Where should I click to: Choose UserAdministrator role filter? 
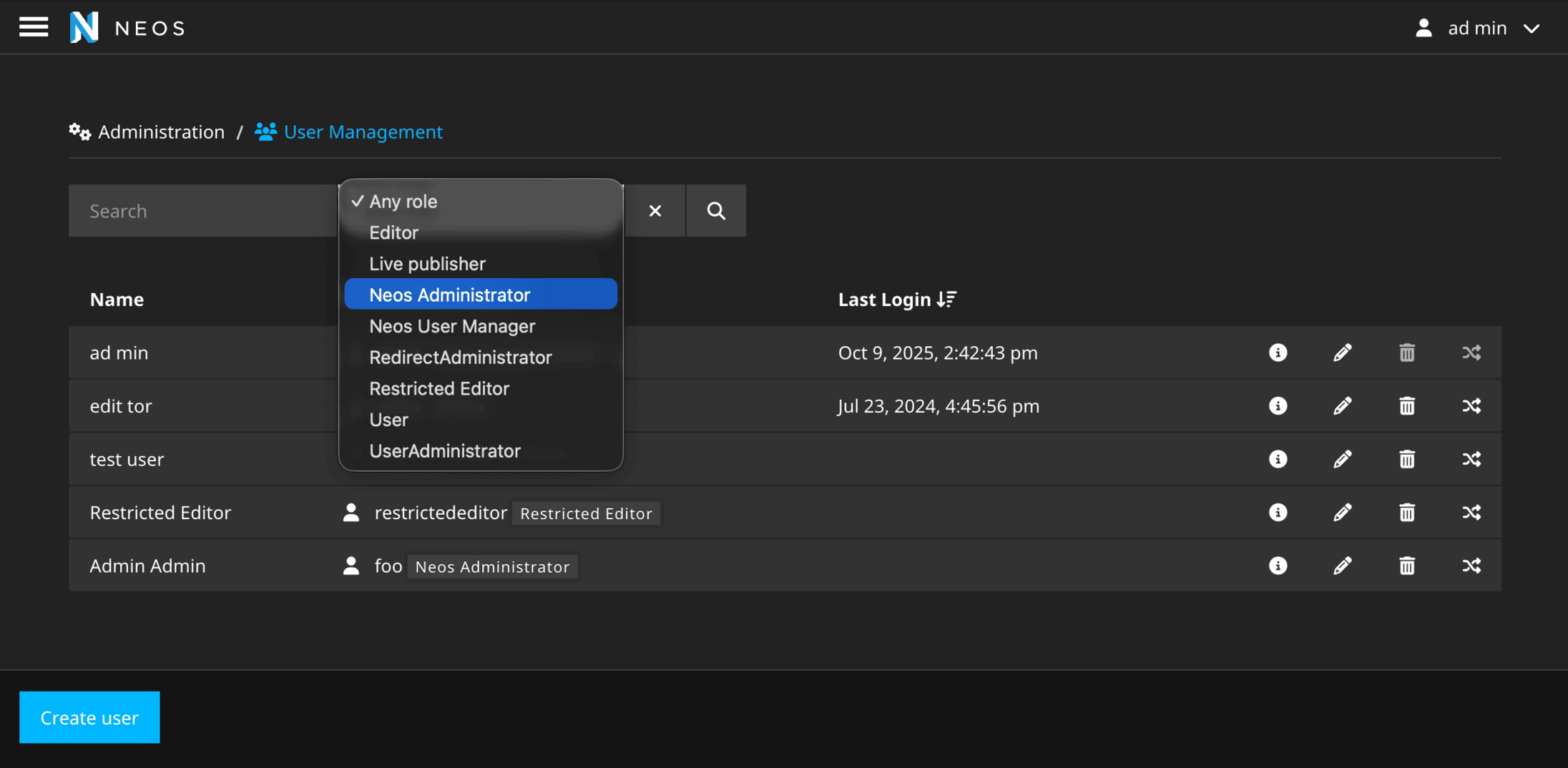click(x=444, y=451)
